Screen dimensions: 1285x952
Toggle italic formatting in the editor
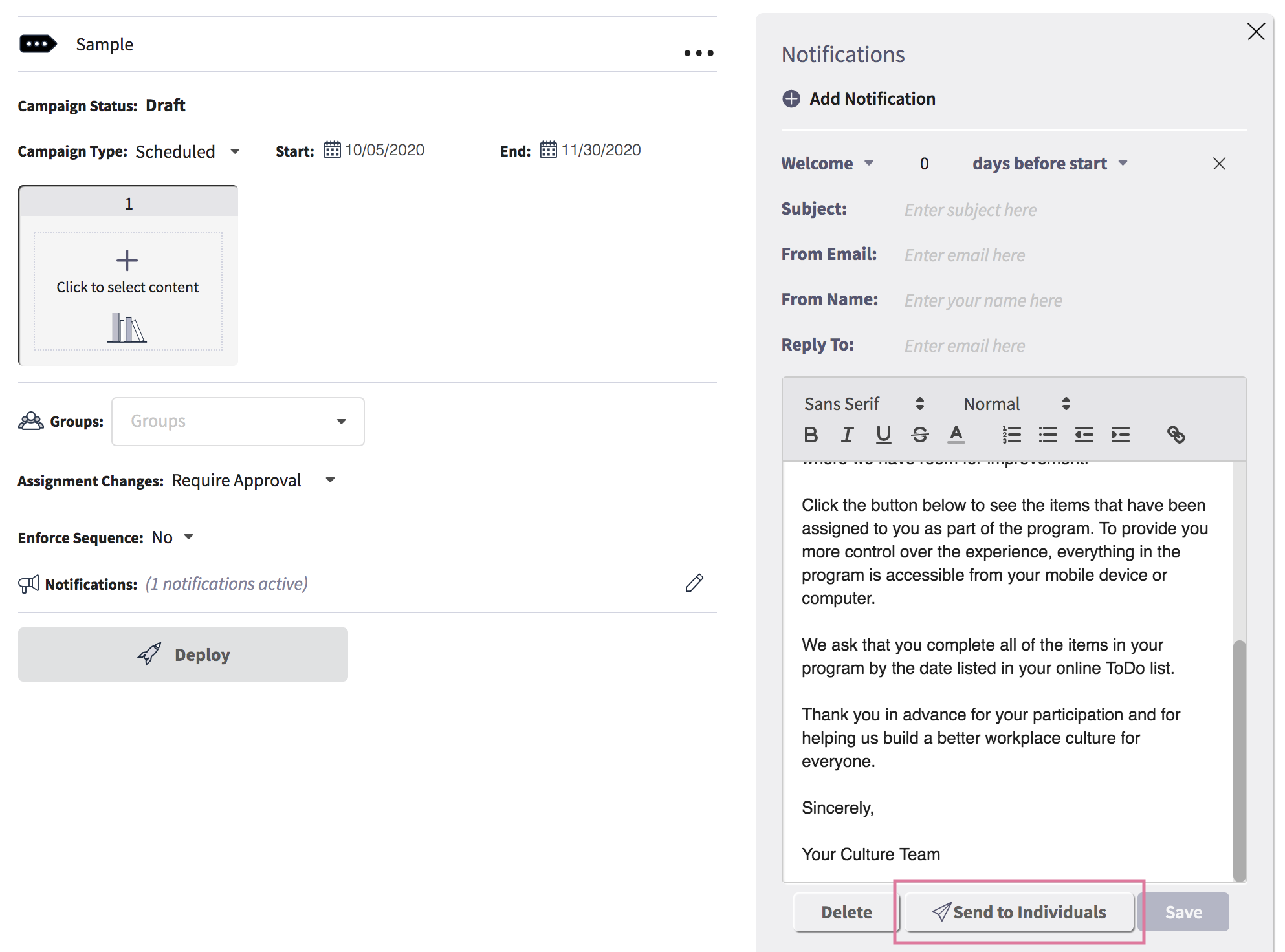[x=847, y=435]
